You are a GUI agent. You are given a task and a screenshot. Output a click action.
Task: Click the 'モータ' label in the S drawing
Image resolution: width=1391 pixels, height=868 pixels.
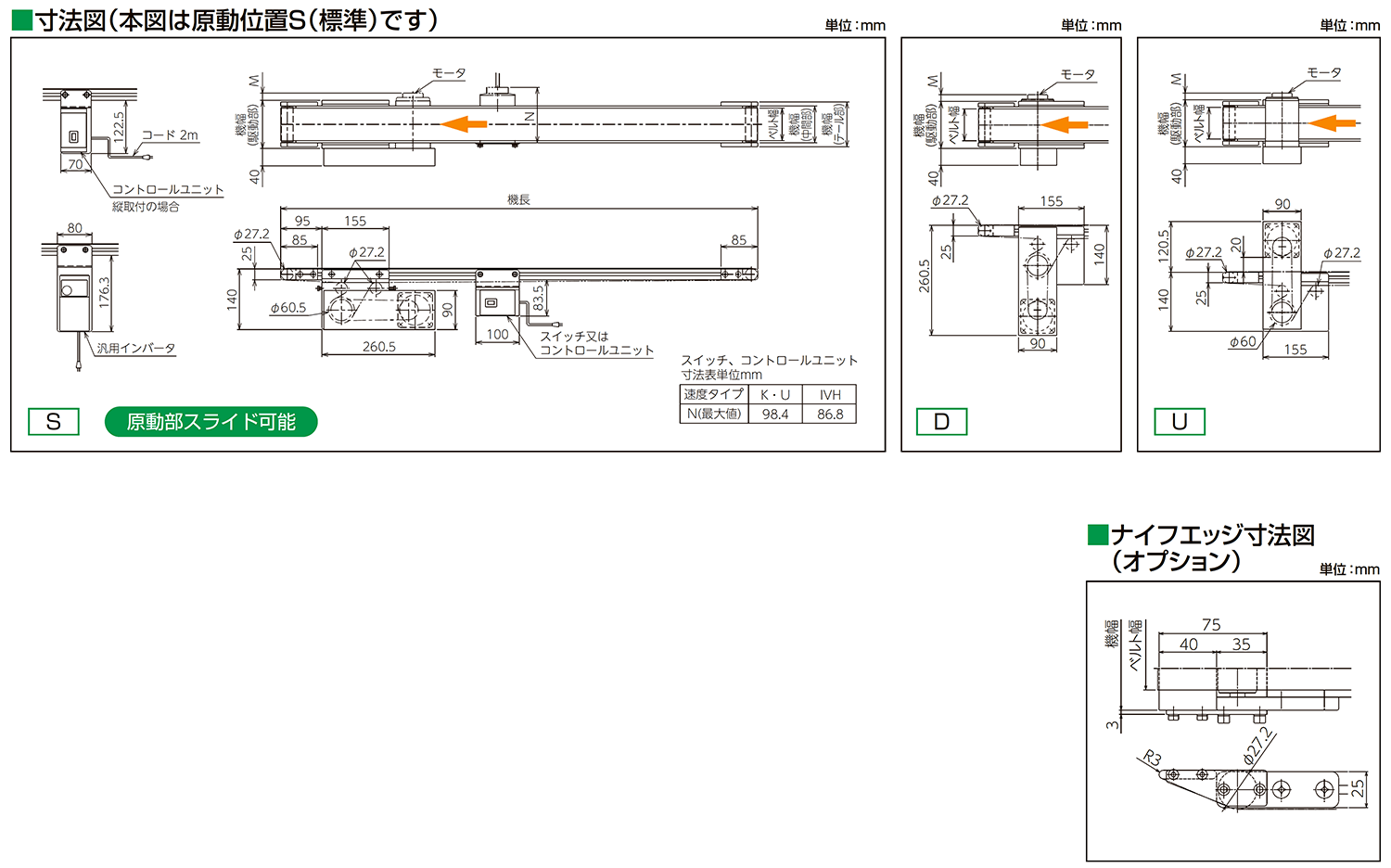pos(450,73)
